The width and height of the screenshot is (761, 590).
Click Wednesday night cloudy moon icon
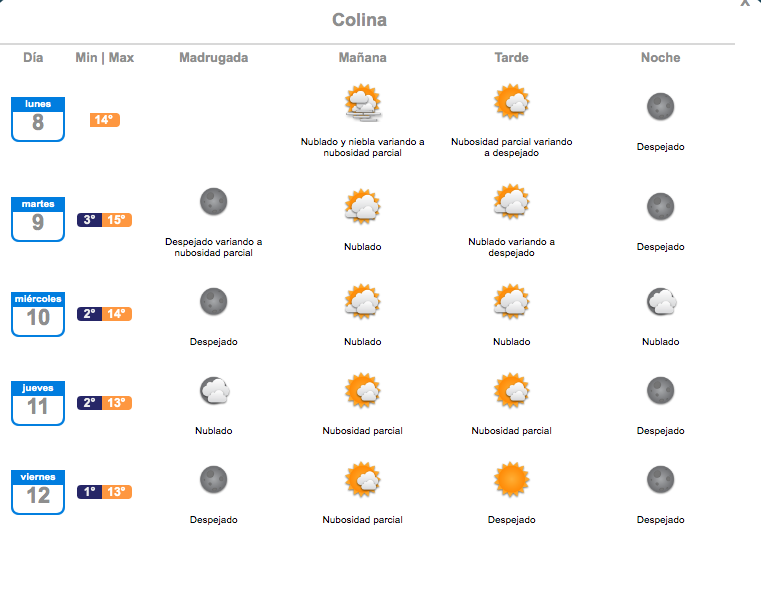(x=661, y=302)
